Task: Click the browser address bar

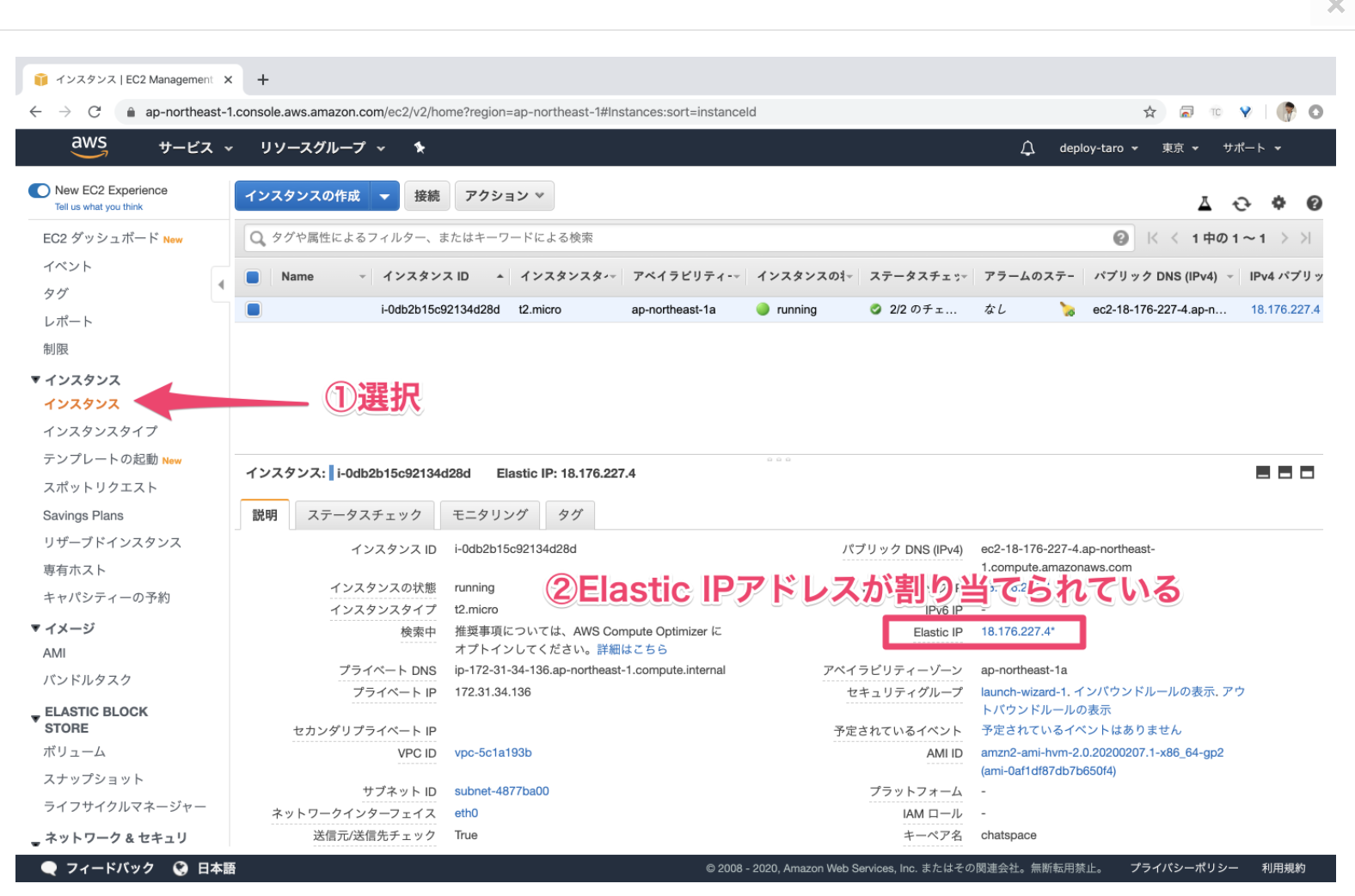Action: coord(636,112)
